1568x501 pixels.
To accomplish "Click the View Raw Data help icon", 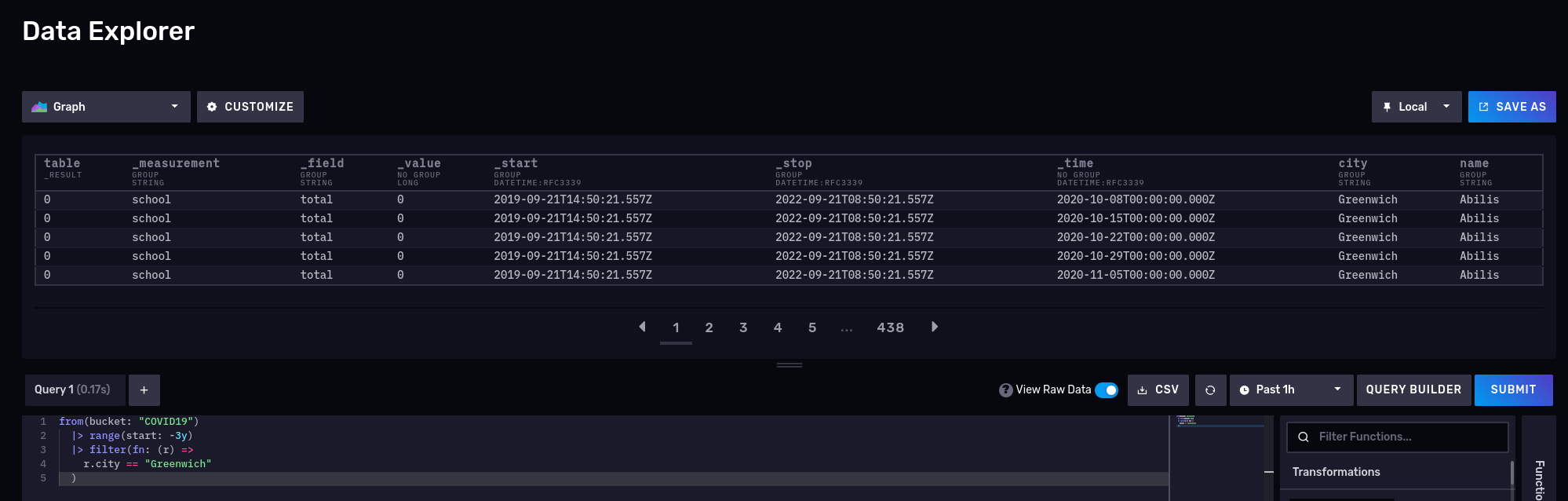I will click(x=1005, y=390).
